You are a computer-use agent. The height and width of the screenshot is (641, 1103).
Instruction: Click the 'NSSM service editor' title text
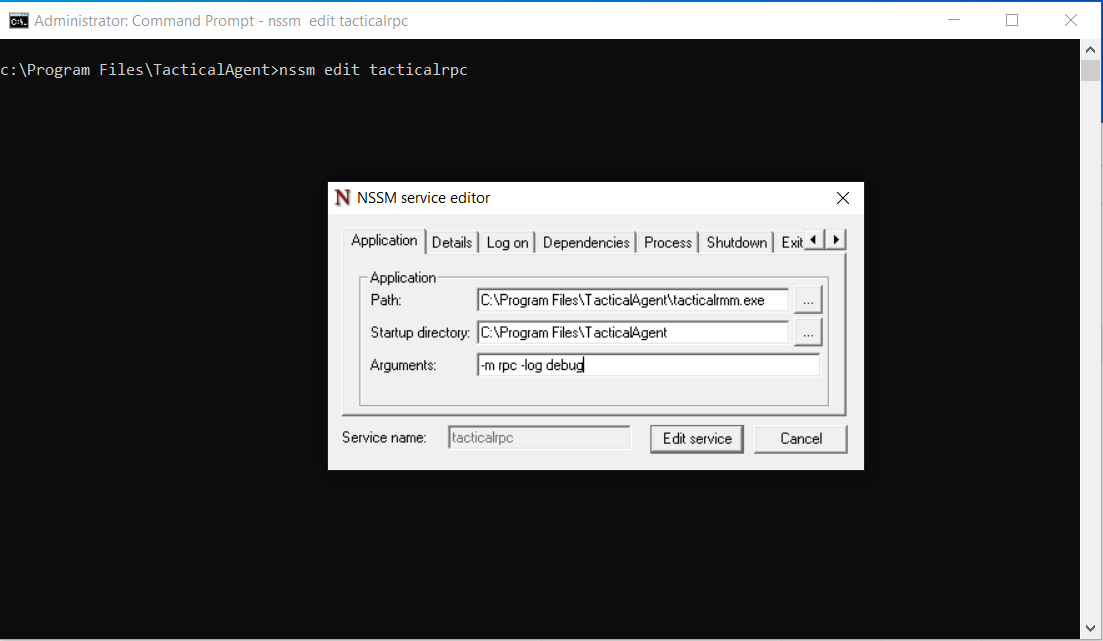pyautogui.click(x=423, y=198)
